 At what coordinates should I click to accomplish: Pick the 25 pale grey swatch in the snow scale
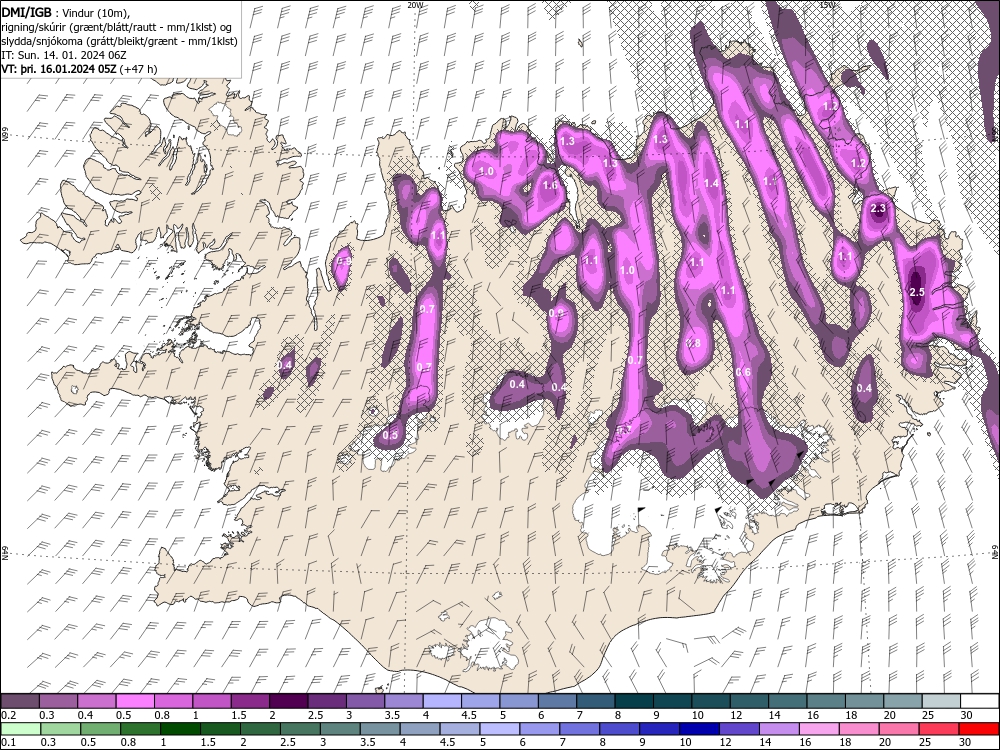click(942, 702)
